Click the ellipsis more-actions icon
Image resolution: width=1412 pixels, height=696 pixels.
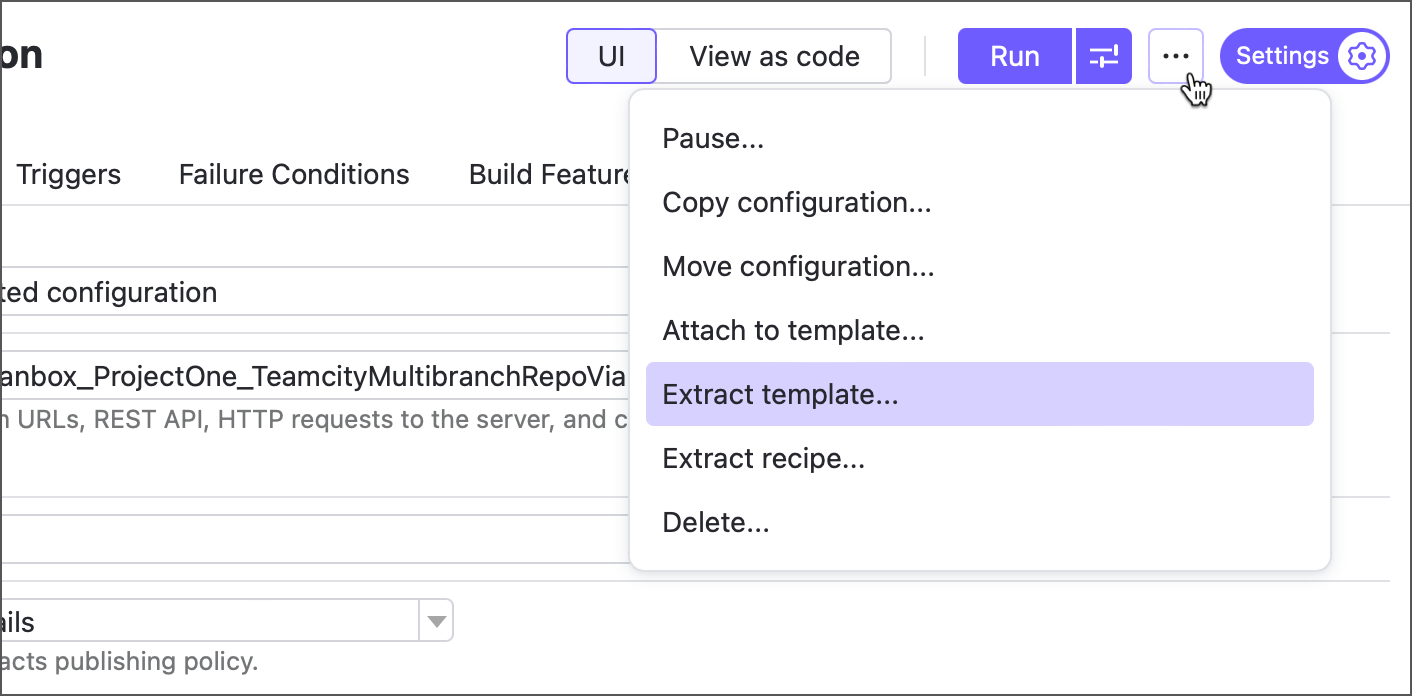[1175, 56]
